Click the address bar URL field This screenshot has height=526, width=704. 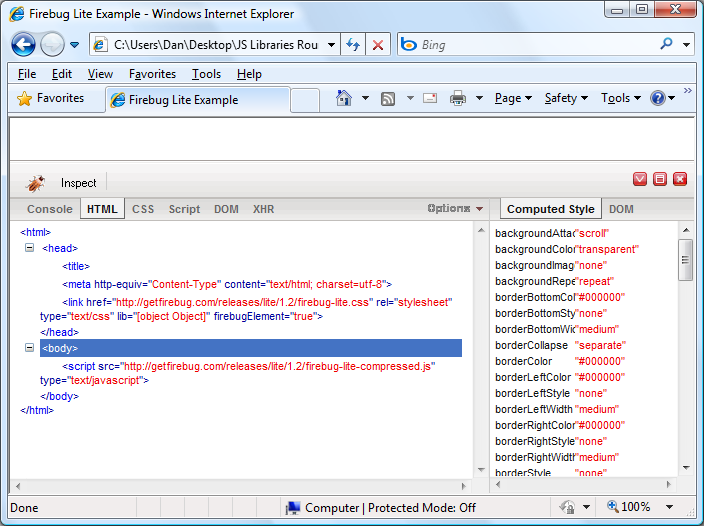click(x=216, y=44)
